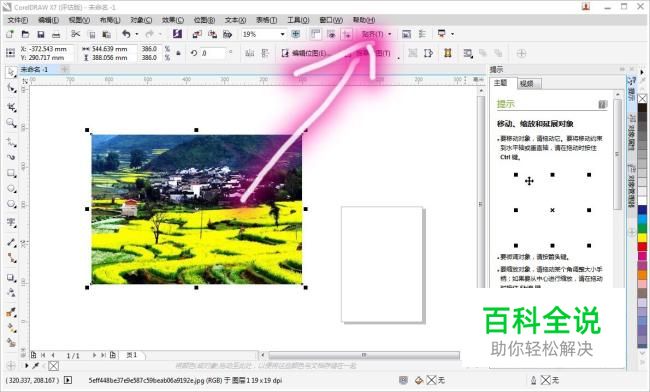Expand the application launcher dropdown arrow
The width and height of the screenshot is (650, 392).
point(452,34)
